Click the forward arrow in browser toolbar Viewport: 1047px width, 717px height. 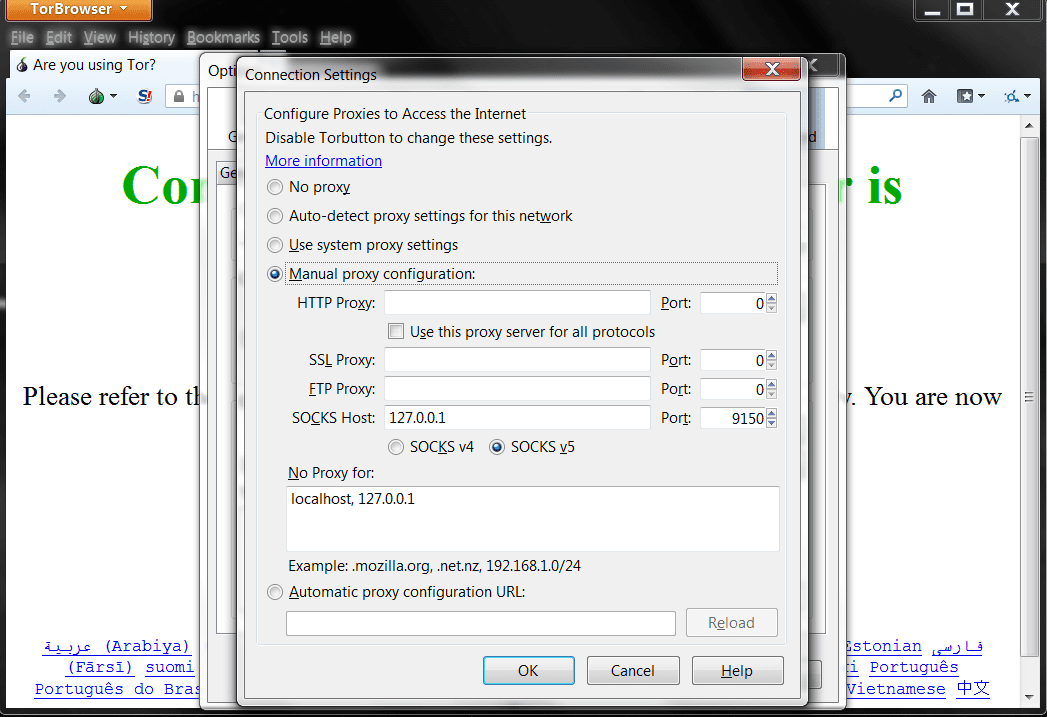59,96
